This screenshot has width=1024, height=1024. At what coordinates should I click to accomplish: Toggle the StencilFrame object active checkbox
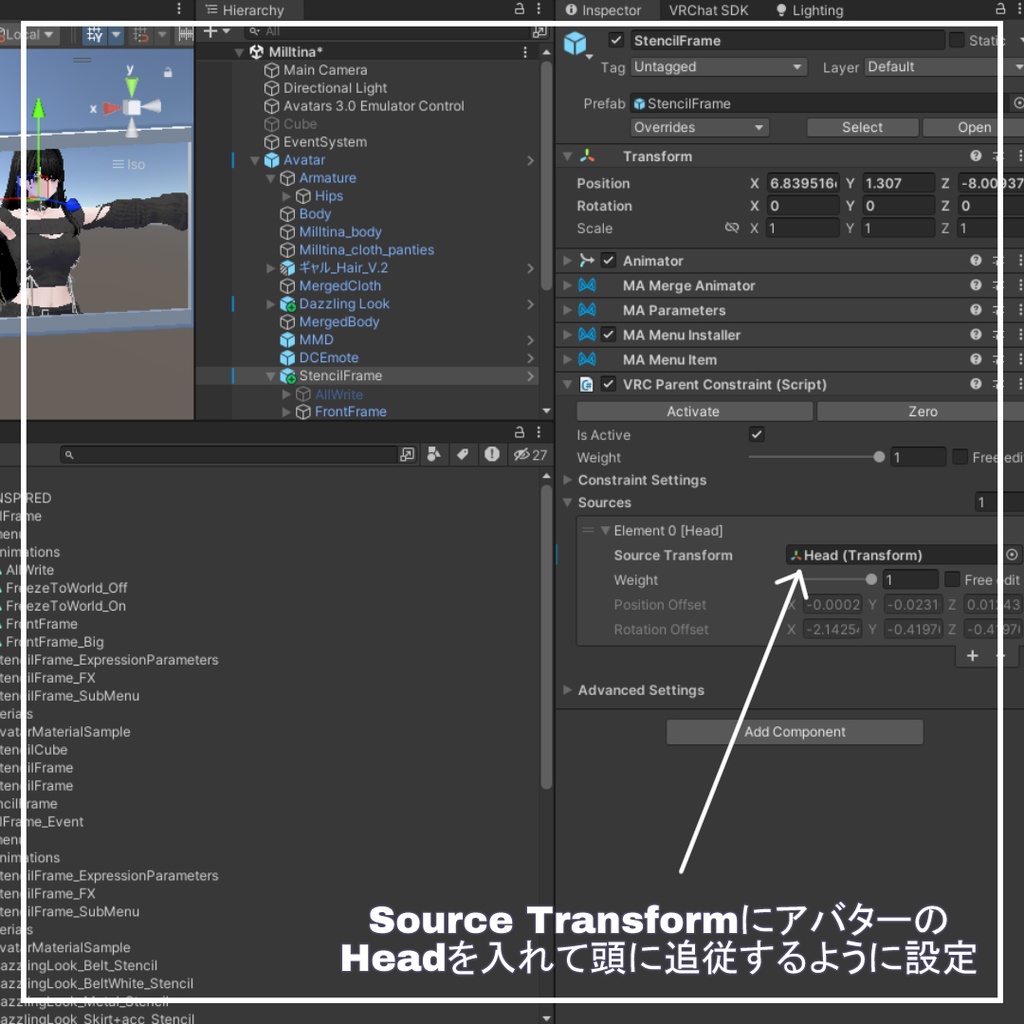click(616, 40)
